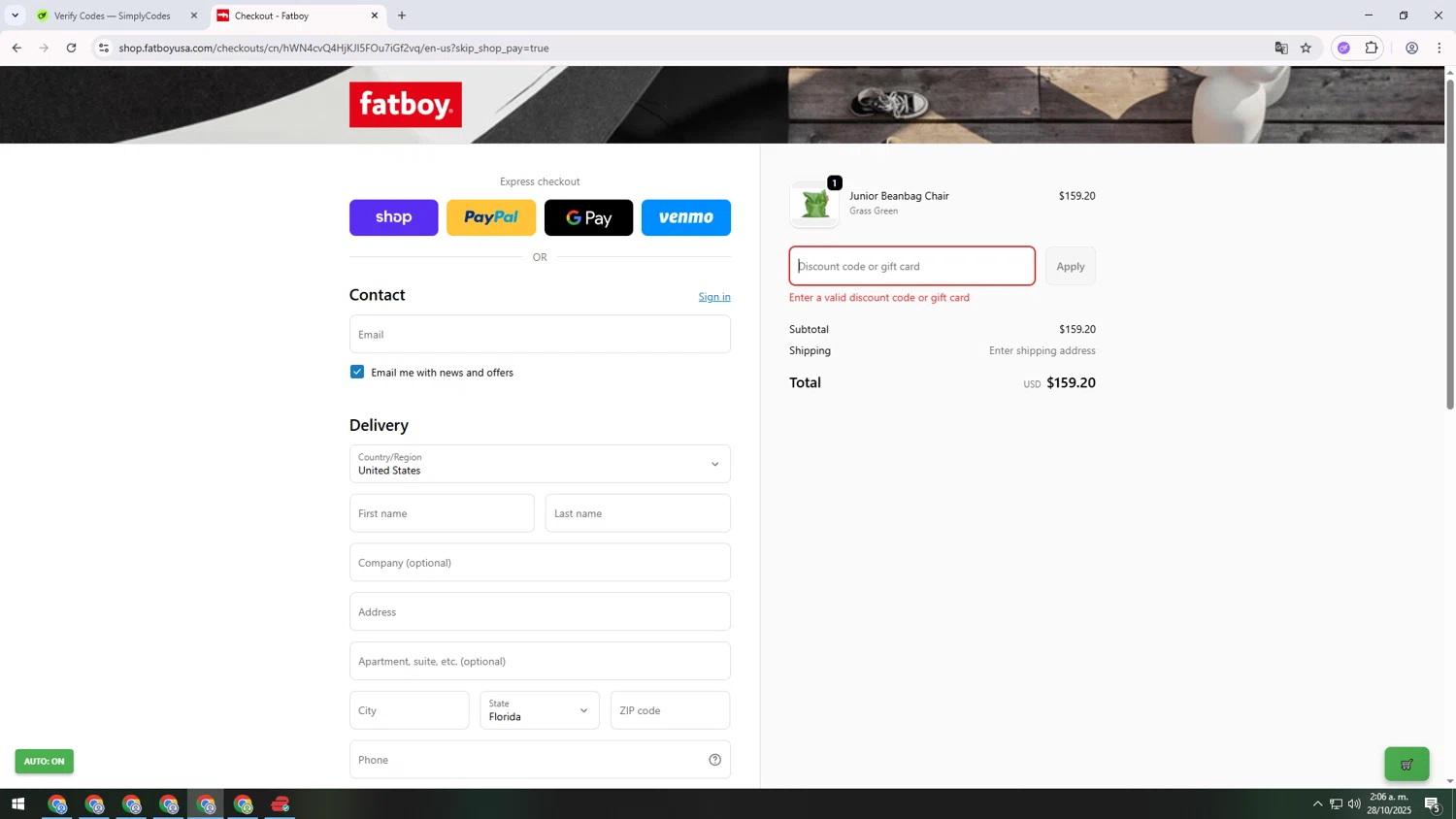Click the translate page icon
The image size is (1456, 819).
click(x=1281, y=48)
